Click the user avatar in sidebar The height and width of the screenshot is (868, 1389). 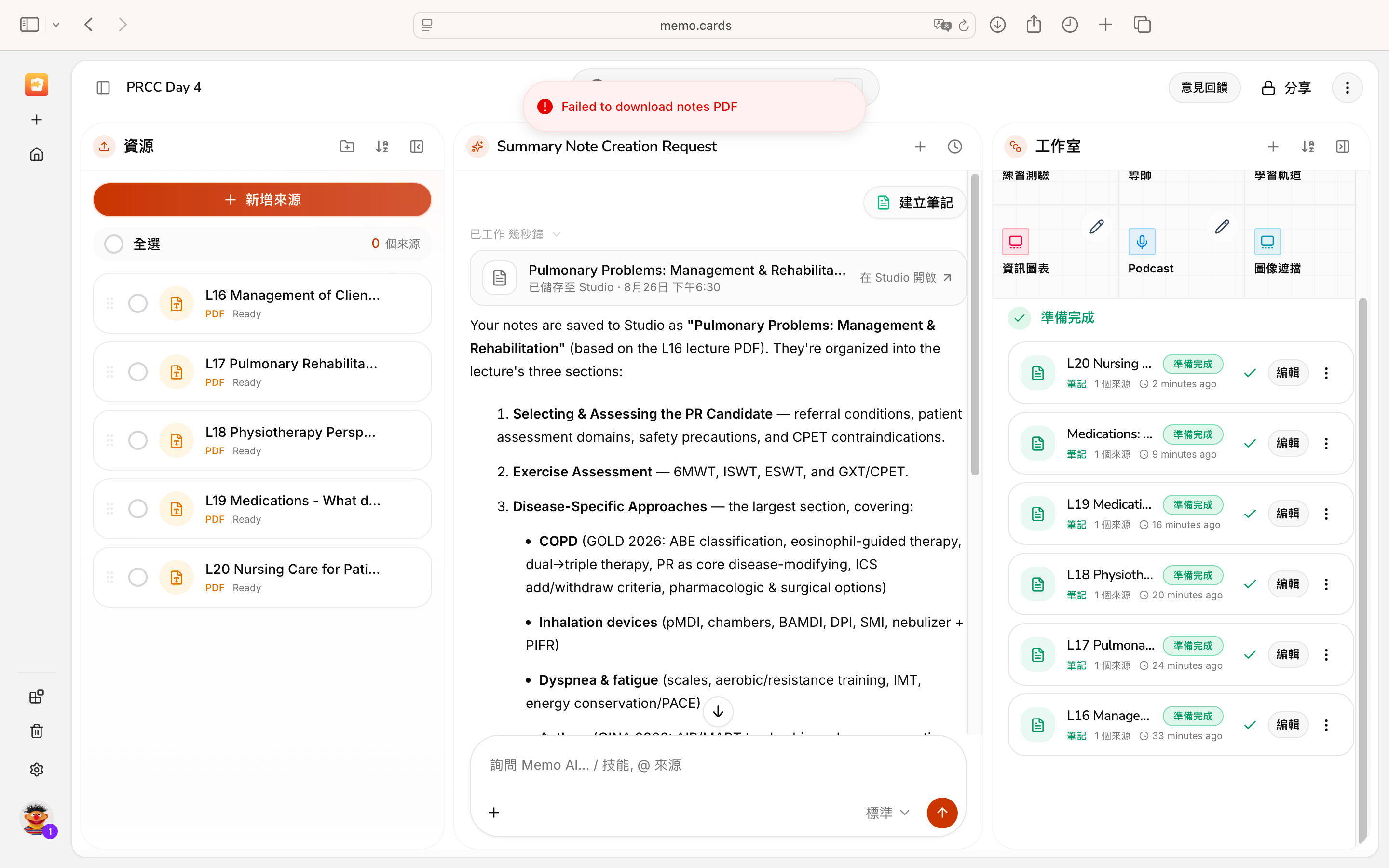36,817
